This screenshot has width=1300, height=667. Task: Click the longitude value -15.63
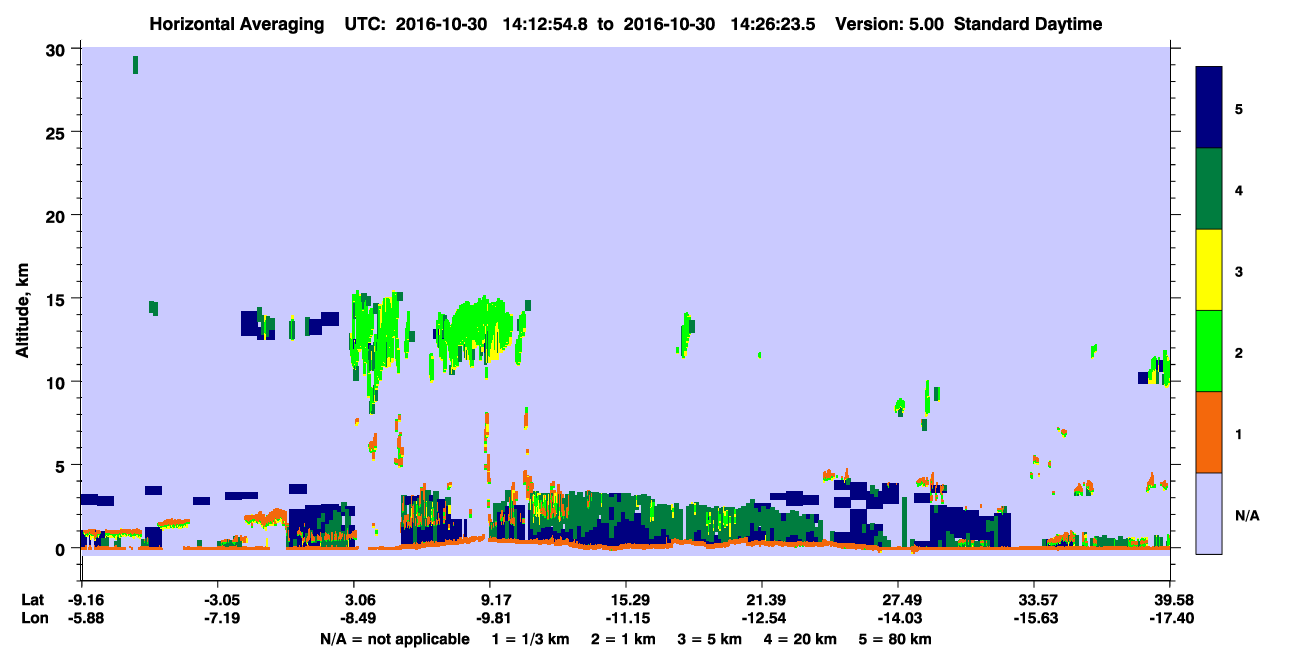click(x=1034, y=618)
